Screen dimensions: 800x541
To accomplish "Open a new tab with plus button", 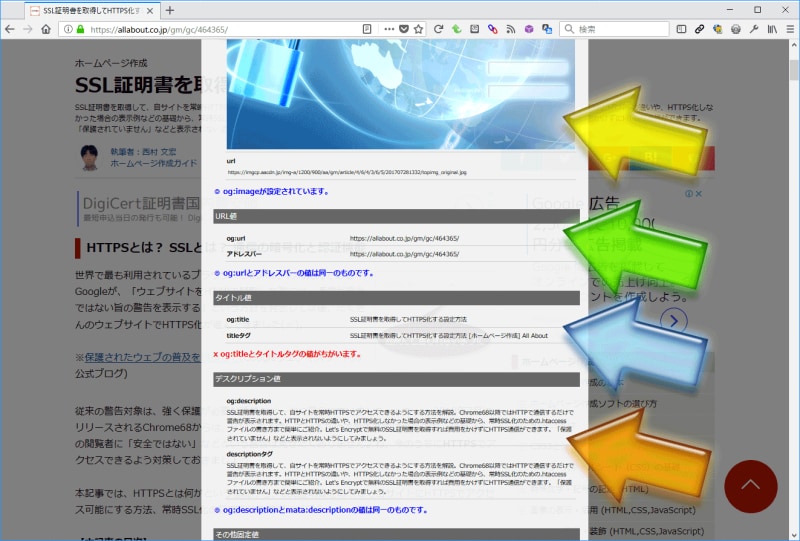I will tap(170, 10).
